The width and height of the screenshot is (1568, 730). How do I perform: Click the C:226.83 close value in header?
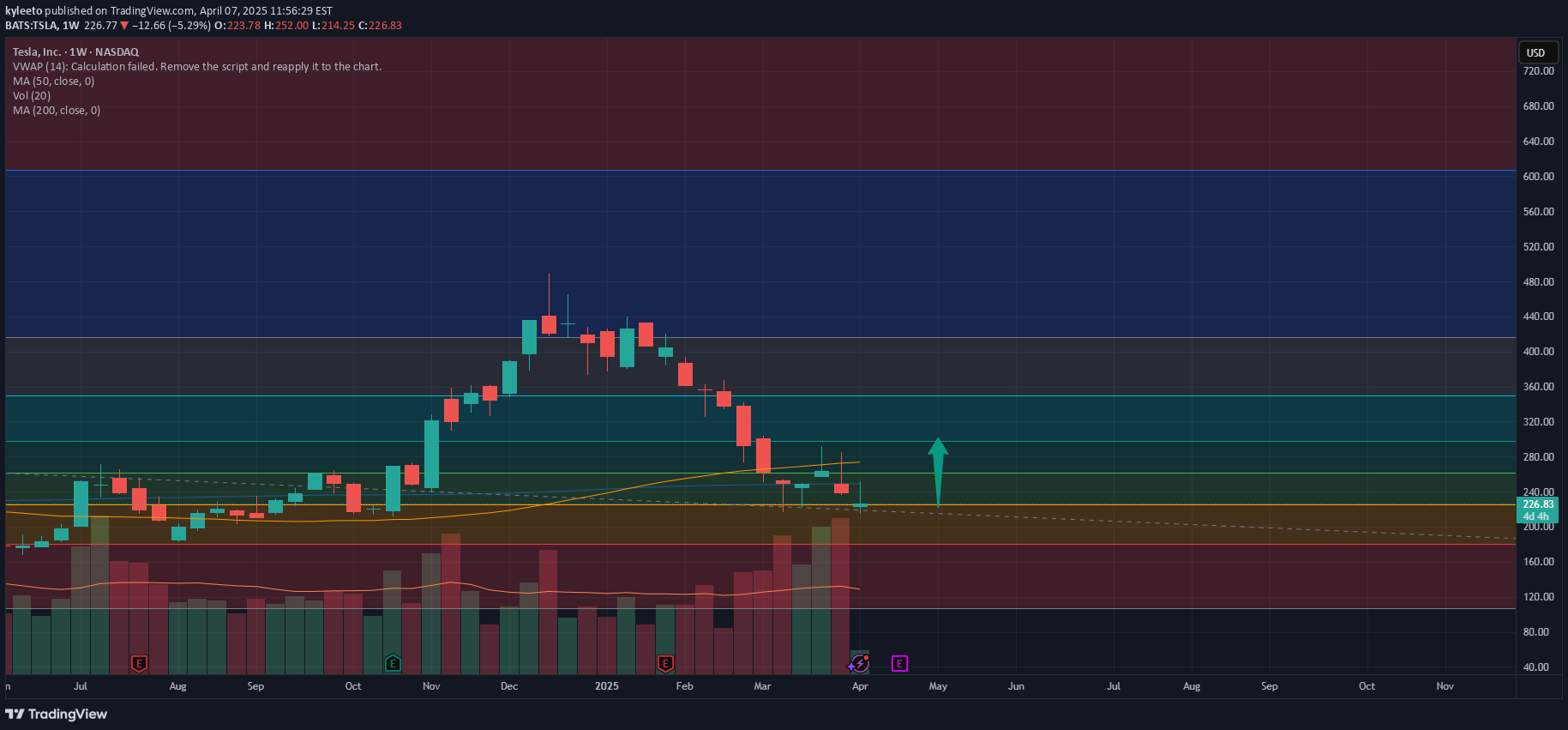coord(380,26)
